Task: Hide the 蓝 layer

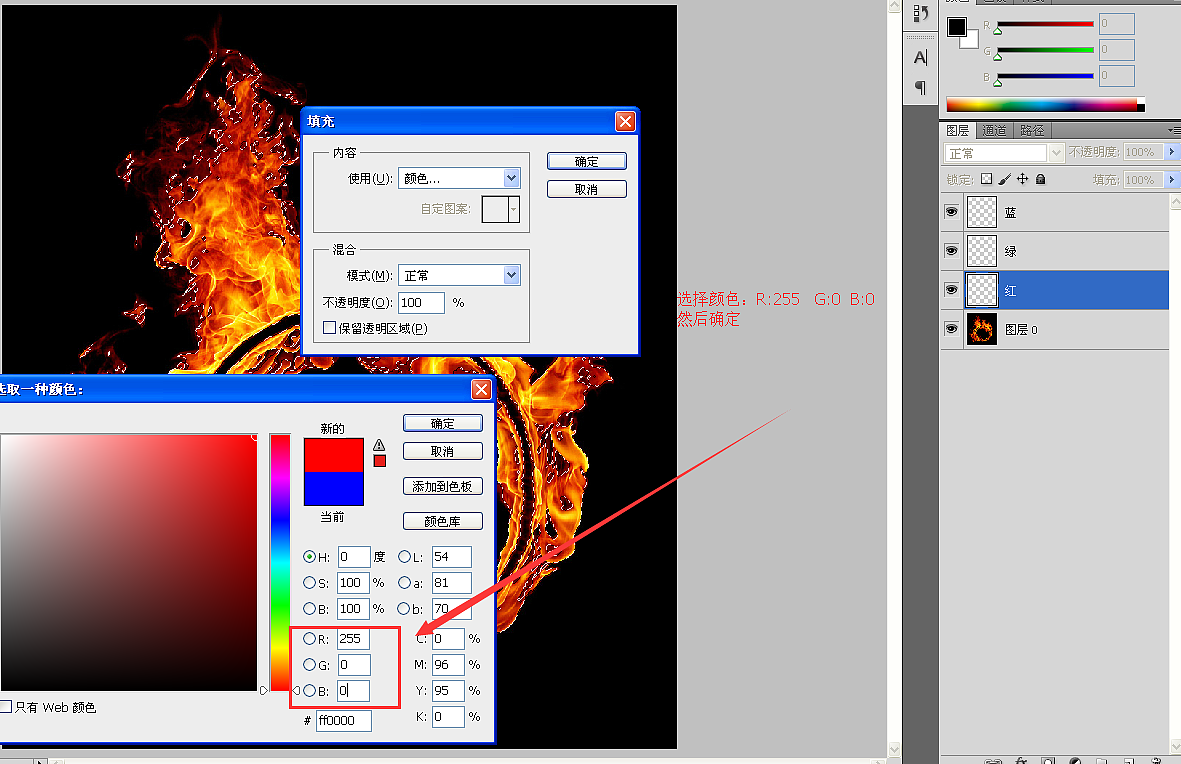Action: tap(951, 212)
